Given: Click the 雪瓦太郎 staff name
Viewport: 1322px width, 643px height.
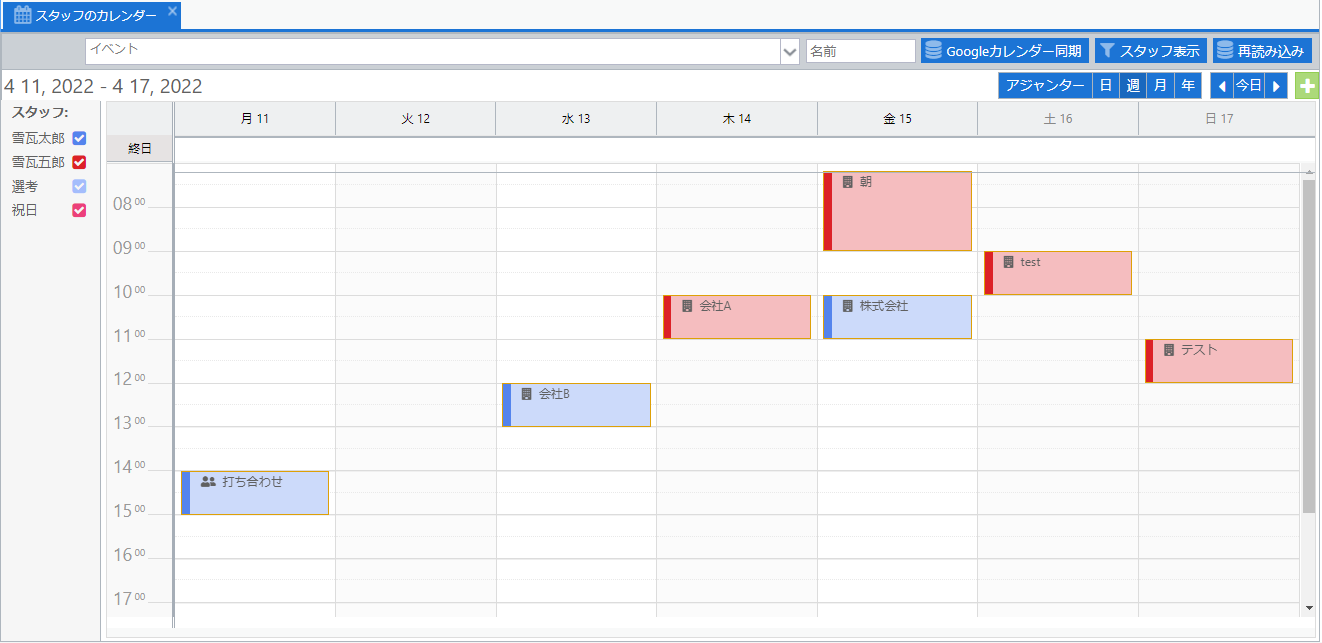Looking at the screenshot, I should tap(38, 139).
